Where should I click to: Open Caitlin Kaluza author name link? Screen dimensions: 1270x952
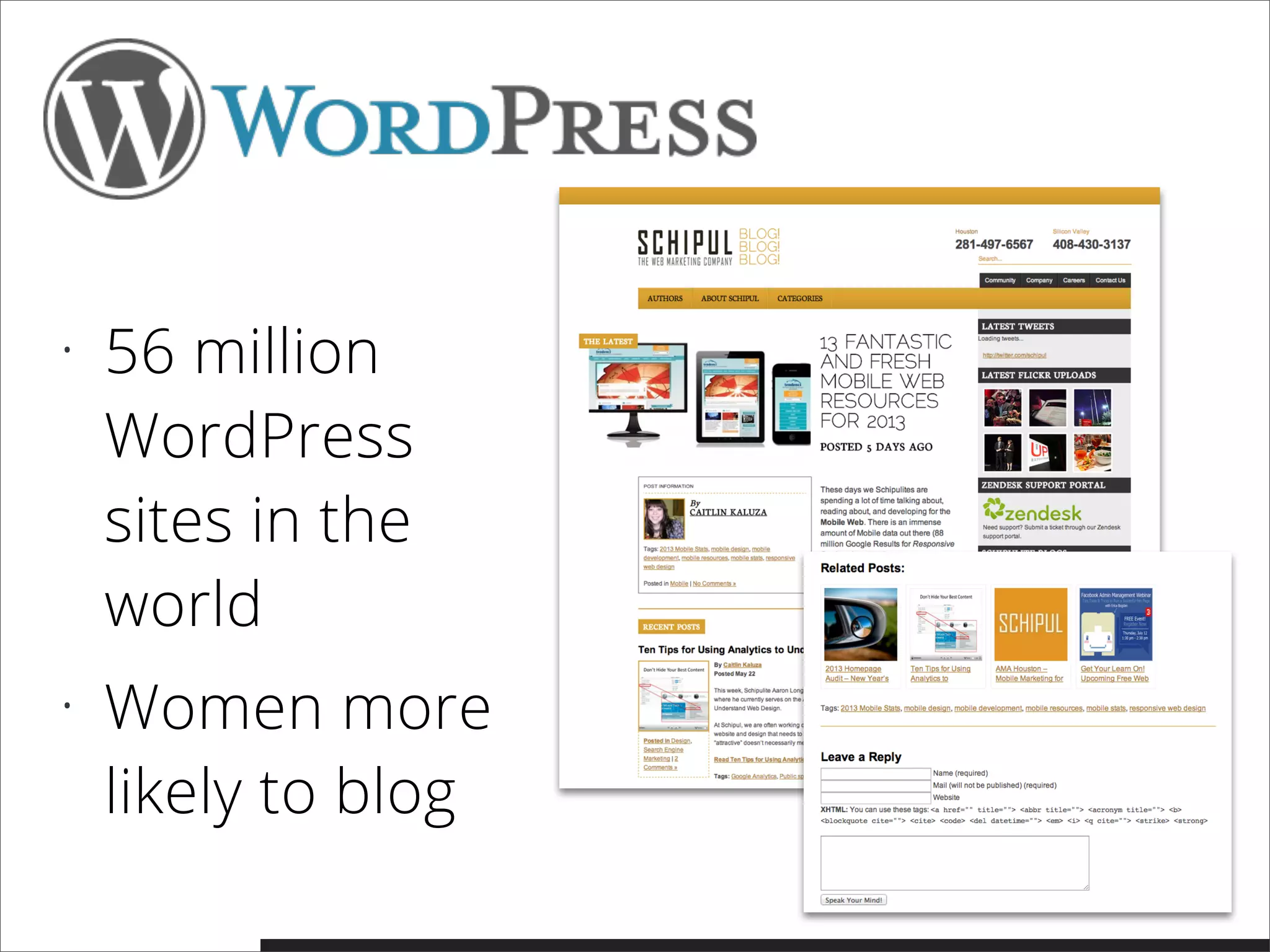click(x=728, y=513)
